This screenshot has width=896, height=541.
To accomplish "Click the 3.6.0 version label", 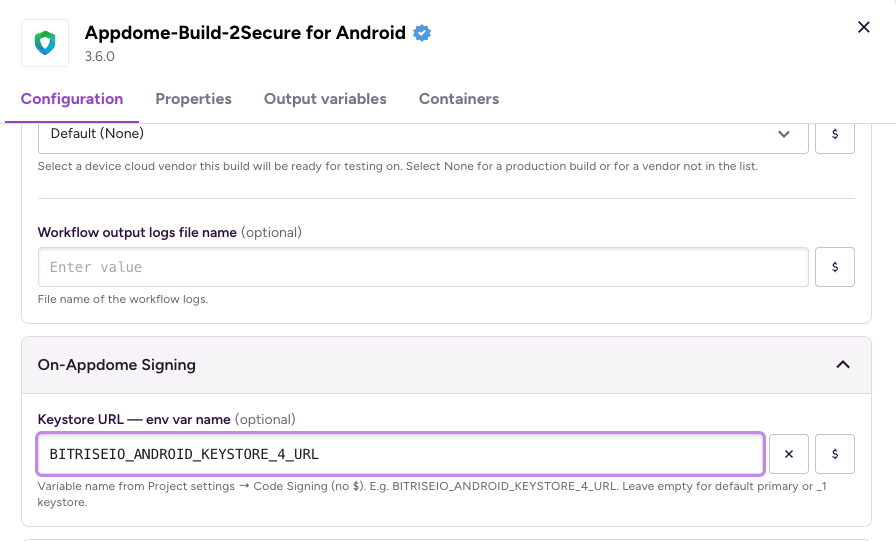I will pyautogui.click(x=100, y=57).
